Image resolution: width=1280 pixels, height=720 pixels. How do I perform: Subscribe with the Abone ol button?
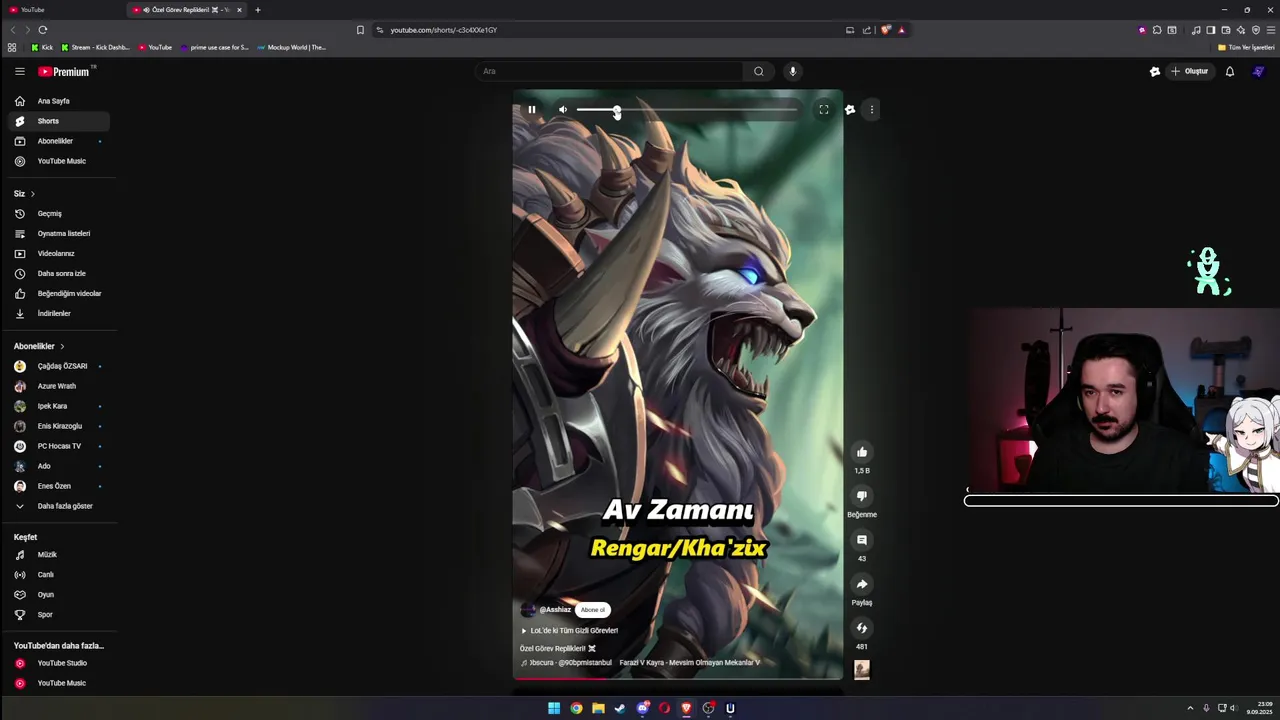pyautogui.click(x=593, y=610)
